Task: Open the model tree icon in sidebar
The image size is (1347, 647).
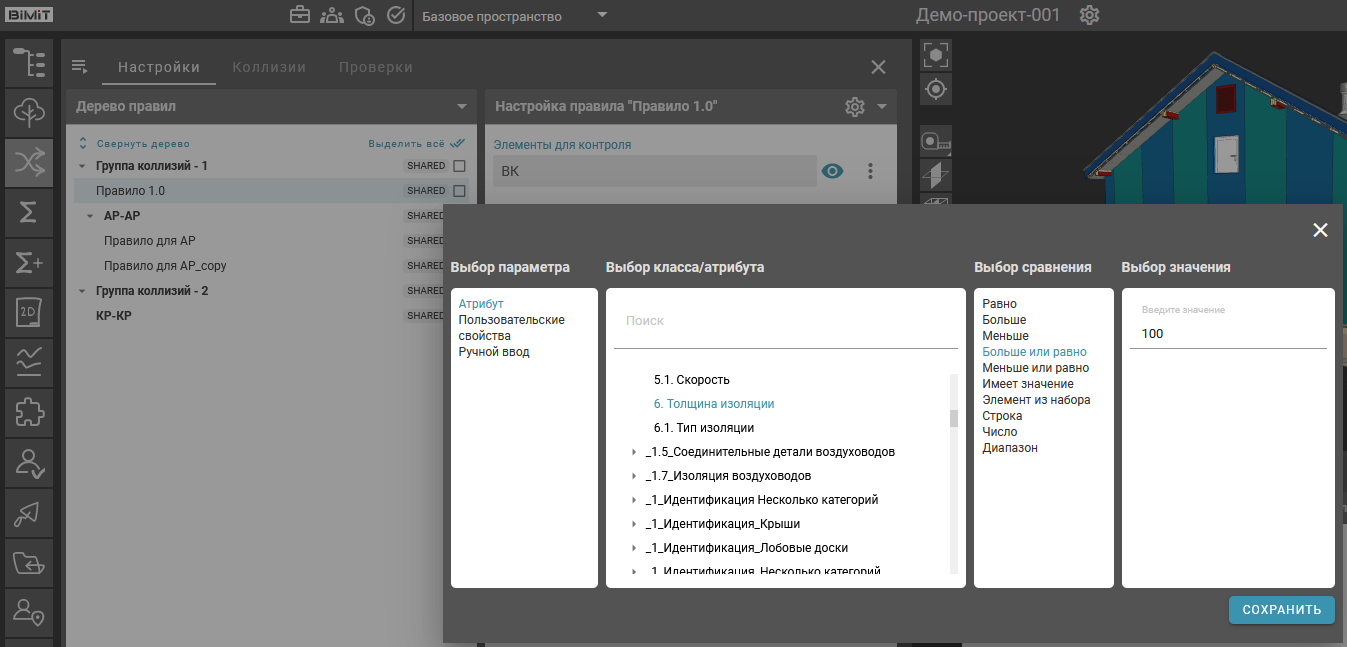Action: coord(29,64)
